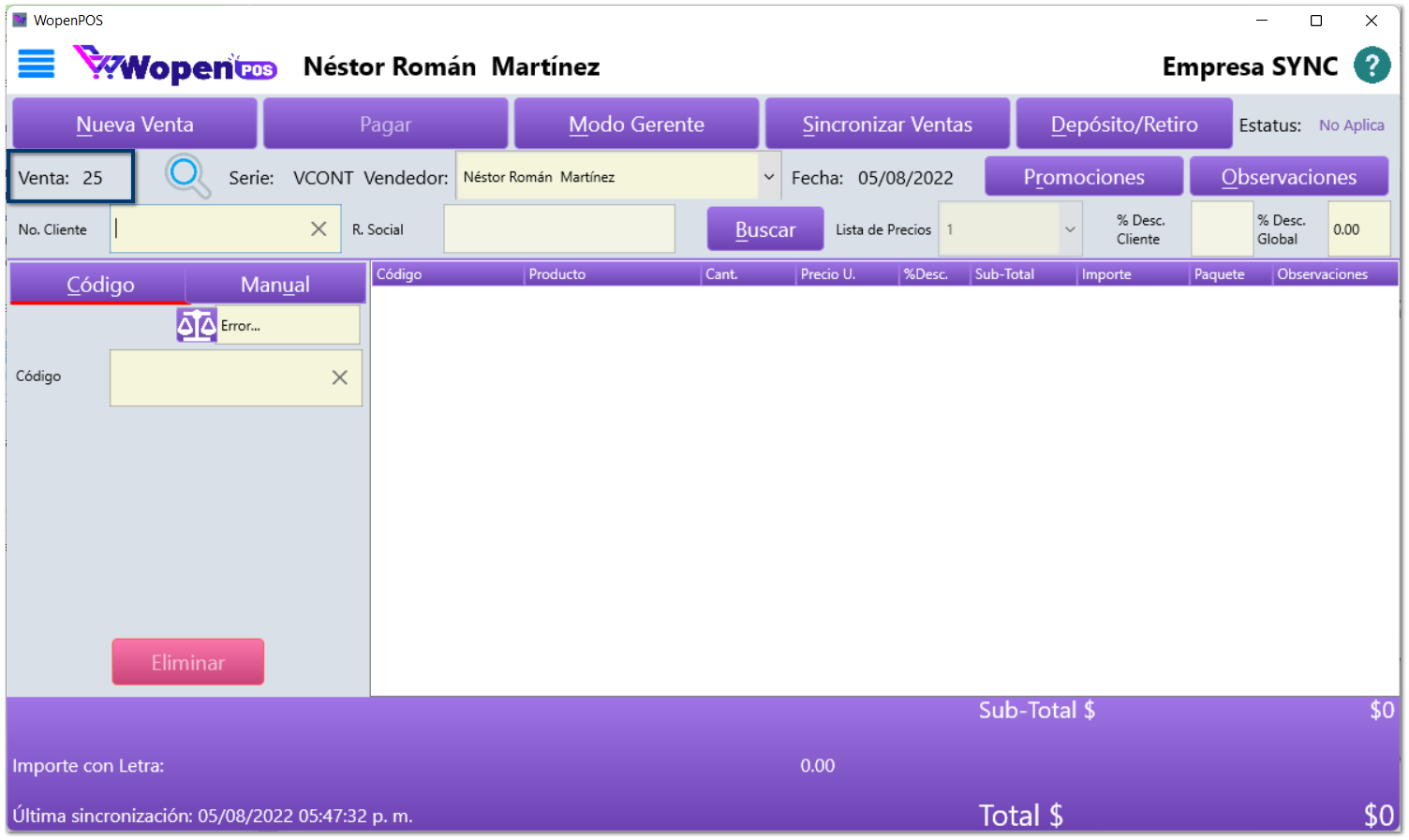
Task: Open Depósito/Retiro
Action: (1123, 125)
